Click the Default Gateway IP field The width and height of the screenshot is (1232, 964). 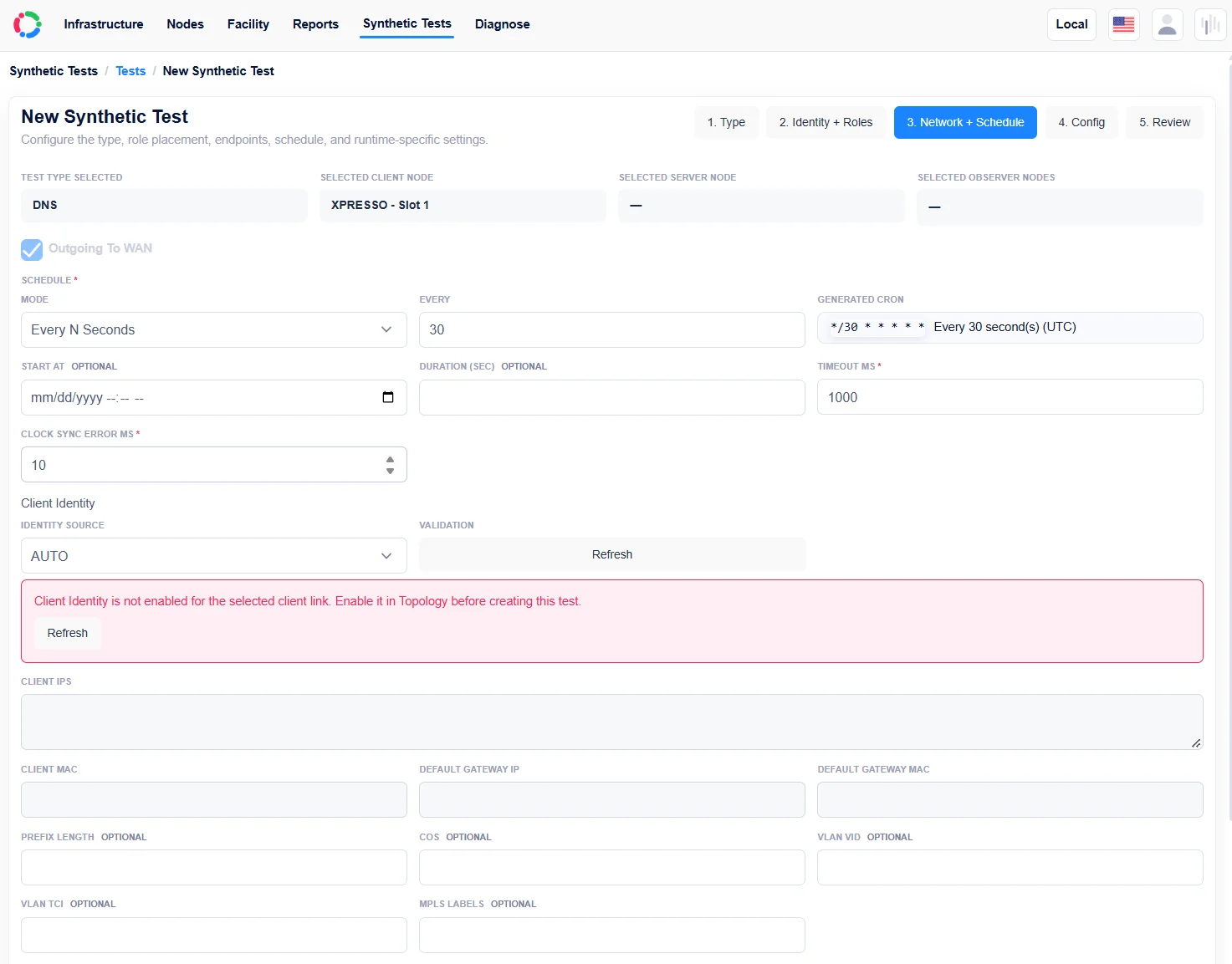click(x=612, y=799)
